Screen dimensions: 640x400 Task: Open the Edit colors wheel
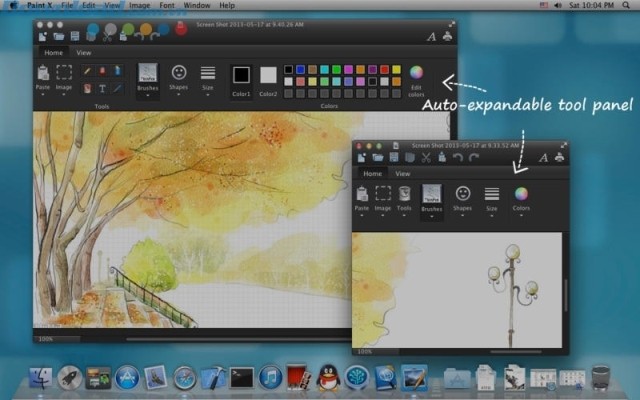pyautogui.click(x=416, y=73)
